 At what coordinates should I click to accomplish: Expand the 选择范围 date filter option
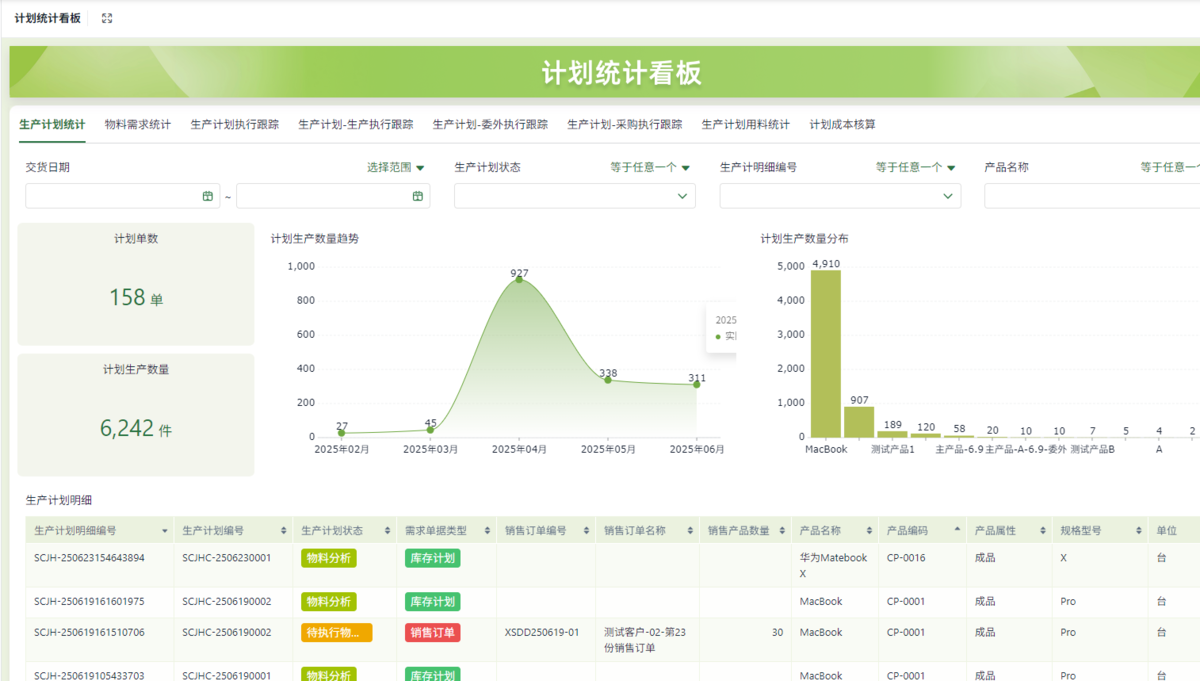[396, 168]
